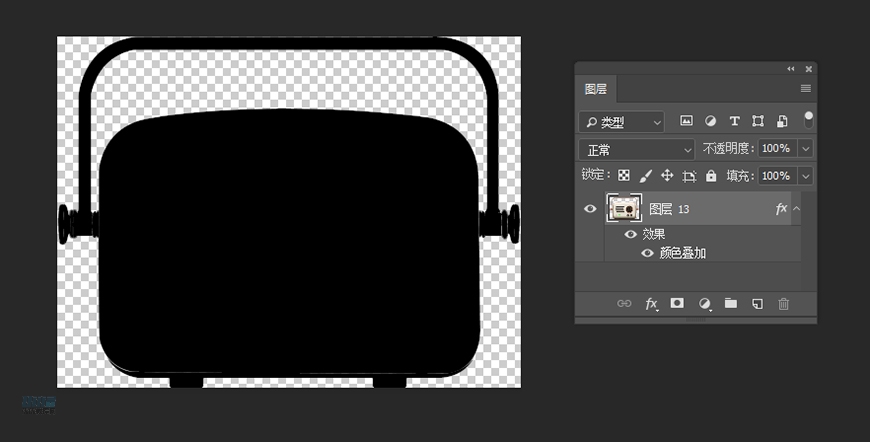870x442 pixels.
Task: Filter layers by pixel layer type
Action: pos(687,121)
